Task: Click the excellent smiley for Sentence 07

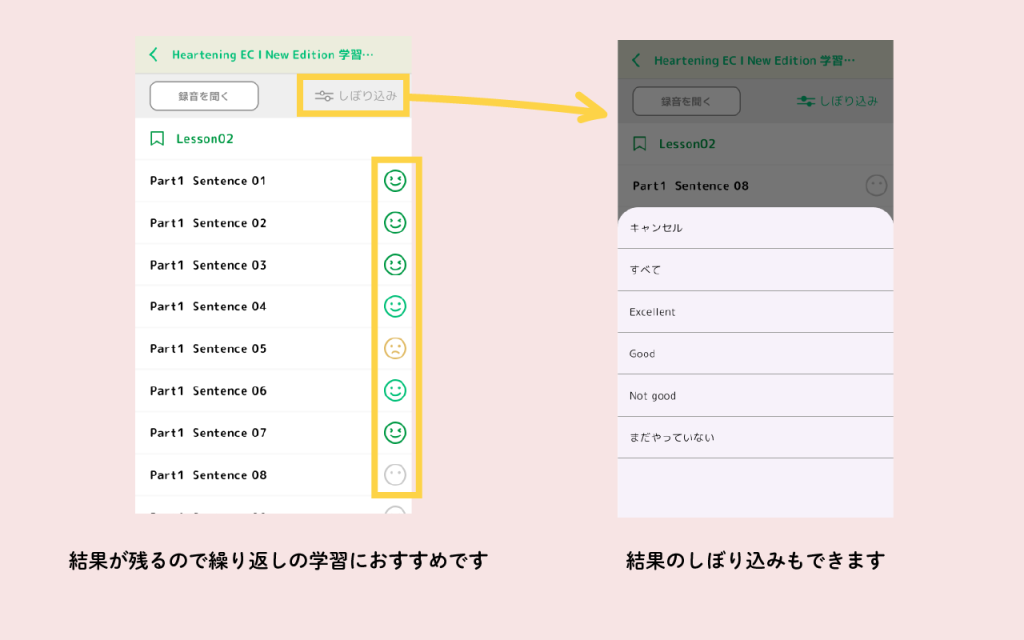Action: point(395,432)
